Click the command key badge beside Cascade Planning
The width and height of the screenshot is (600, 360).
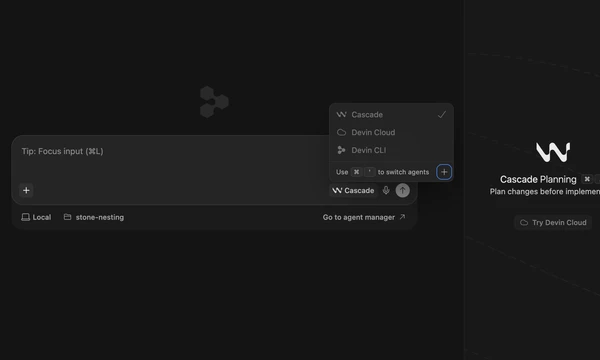pos(587,179)
